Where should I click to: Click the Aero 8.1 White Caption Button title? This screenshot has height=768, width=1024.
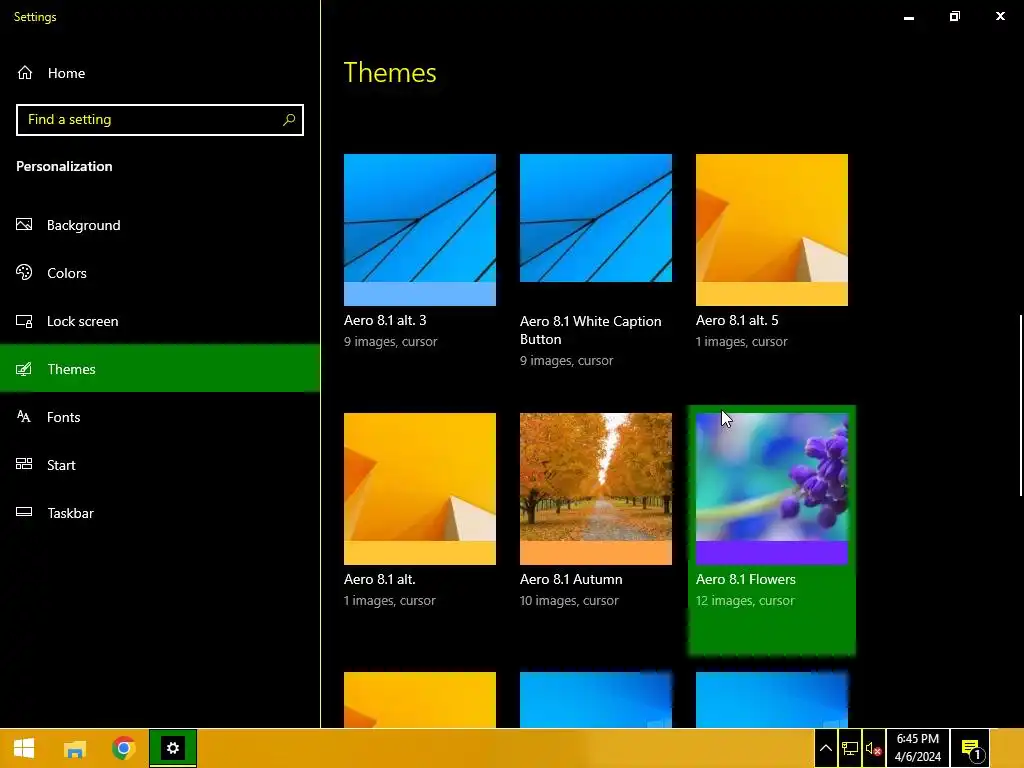pos(590,330)
